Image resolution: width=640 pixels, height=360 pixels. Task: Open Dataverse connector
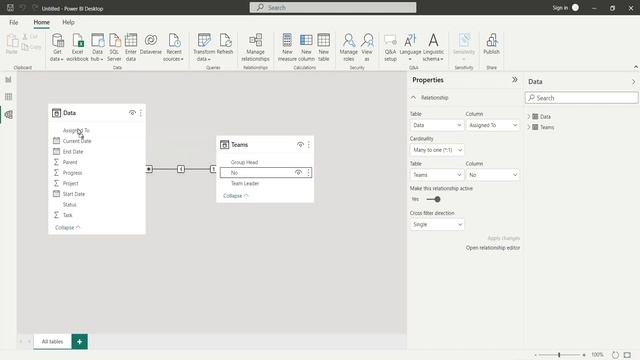coord(151,44)
